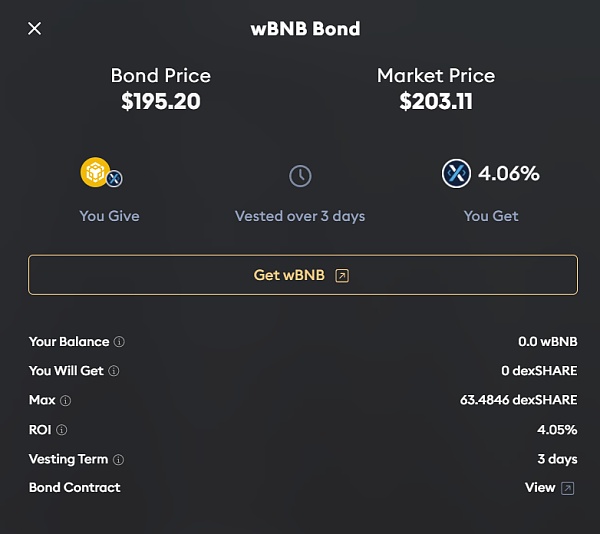Image resolution: width=600 pixels, height=534 pixels.
Task: Show the You Will Get info icon
Action: click(x=114, y=371)
